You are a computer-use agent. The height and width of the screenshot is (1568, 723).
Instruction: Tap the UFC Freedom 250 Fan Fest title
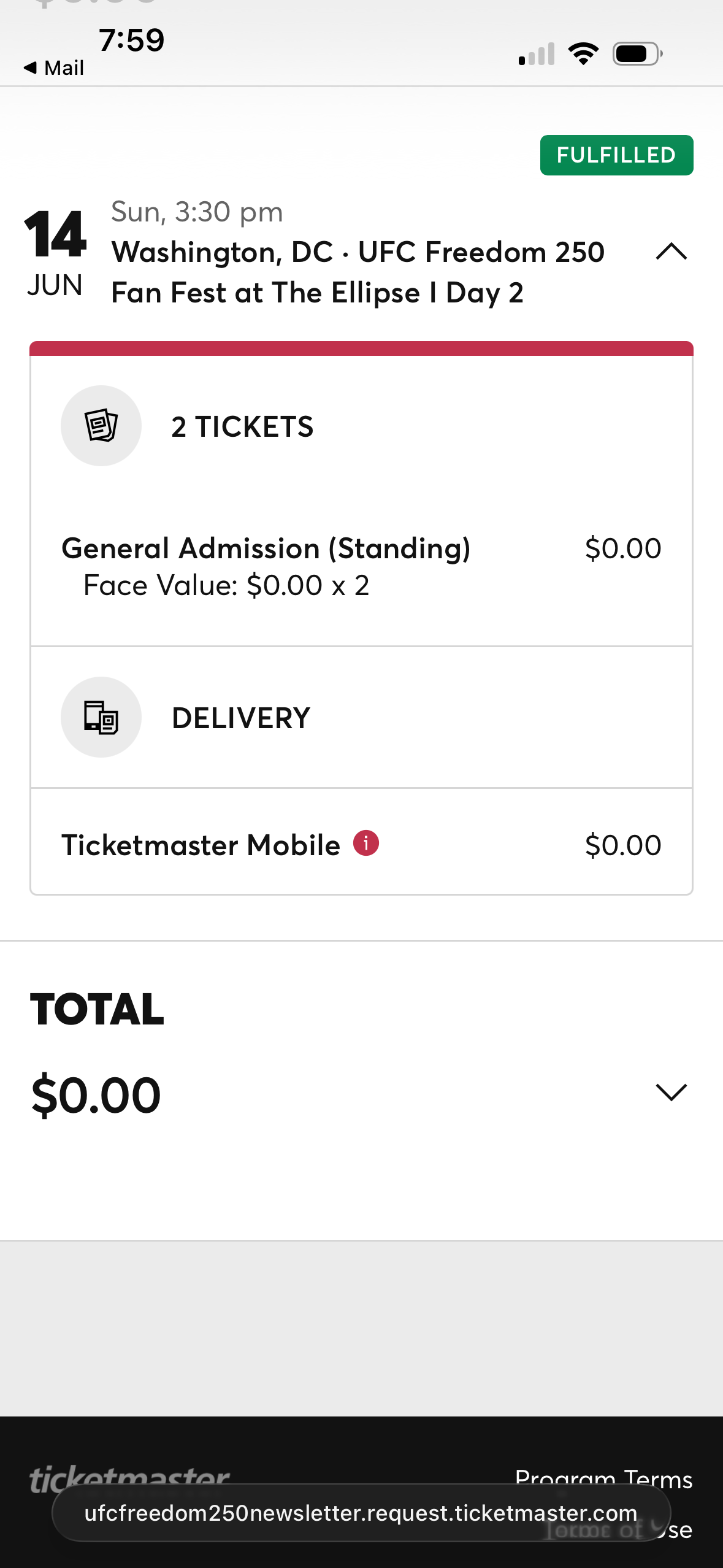tap(358, 272)
